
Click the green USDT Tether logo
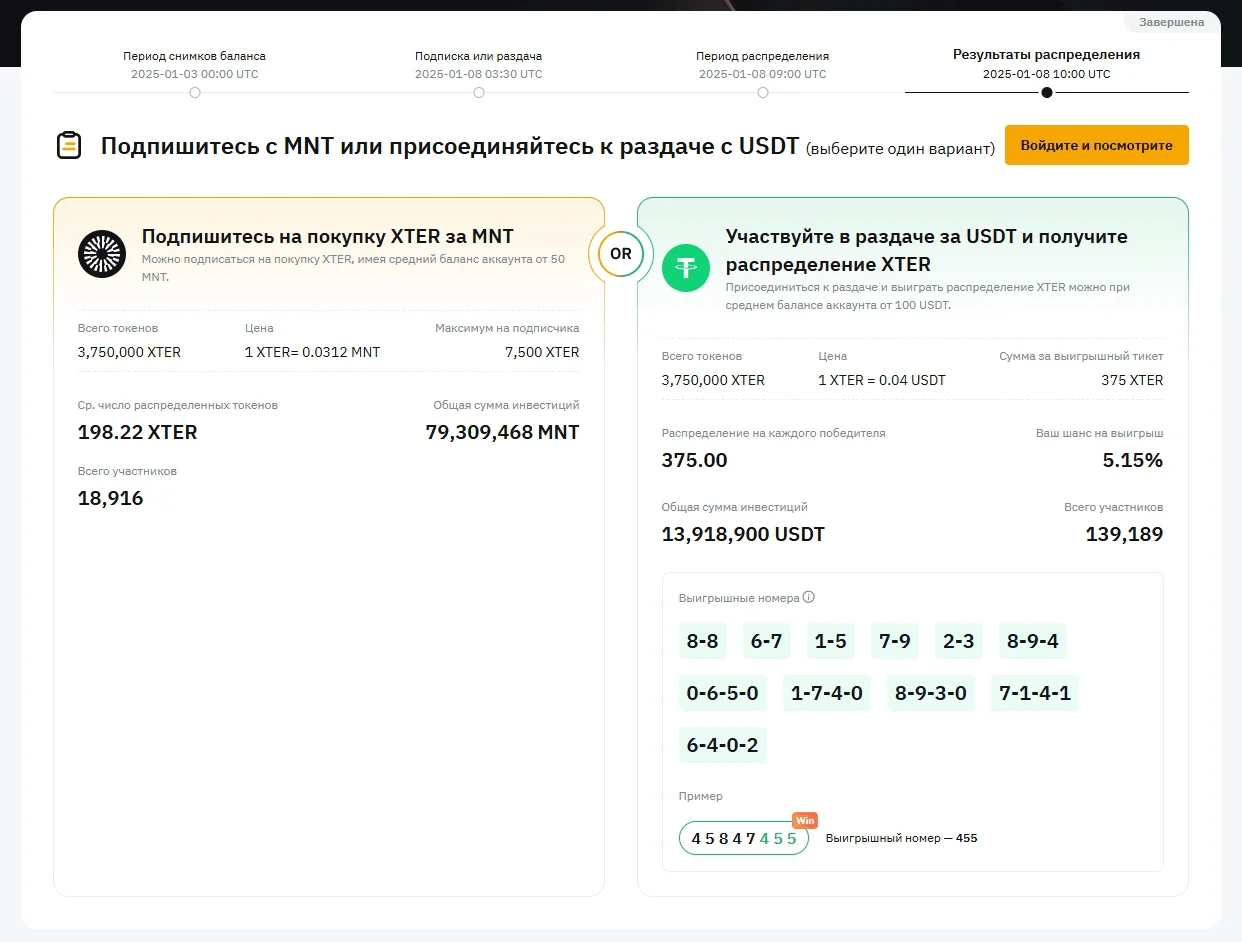(686, 267)
